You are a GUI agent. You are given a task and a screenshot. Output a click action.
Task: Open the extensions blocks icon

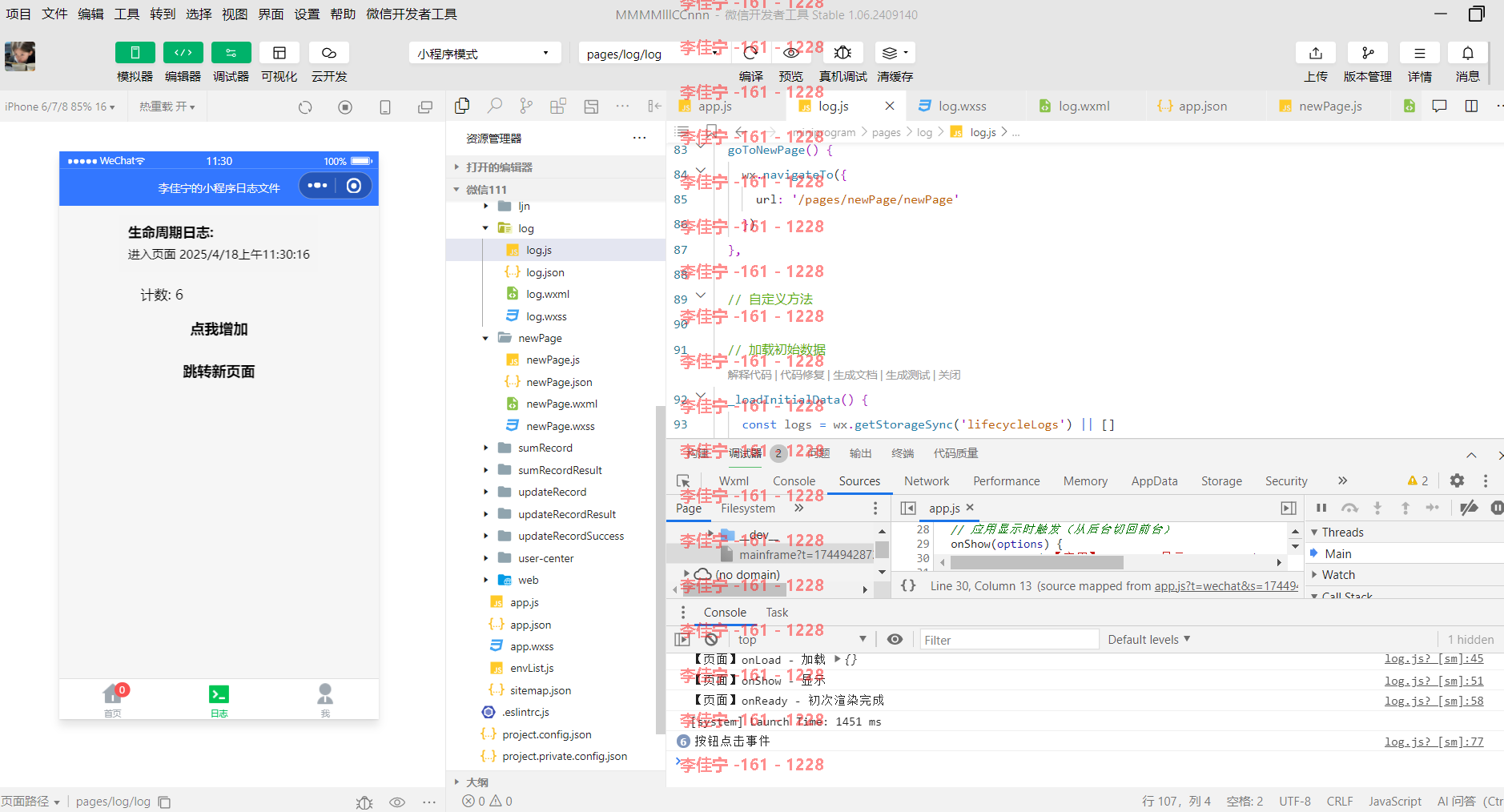(558, 106)
